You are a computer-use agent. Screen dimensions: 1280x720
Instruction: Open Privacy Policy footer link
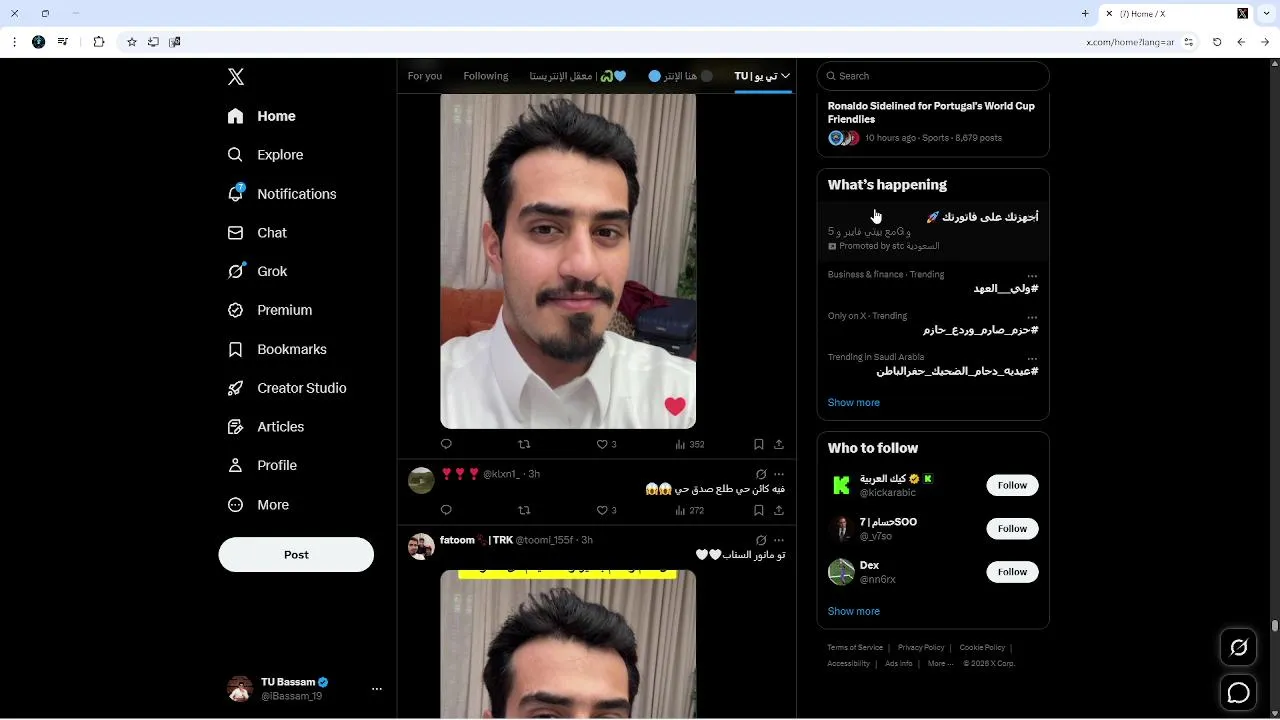(921, 648)
